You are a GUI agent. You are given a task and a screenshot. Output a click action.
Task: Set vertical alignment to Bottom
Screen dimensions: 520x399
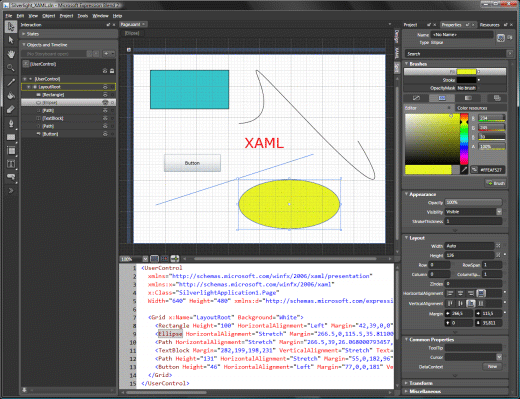(471, 303)
